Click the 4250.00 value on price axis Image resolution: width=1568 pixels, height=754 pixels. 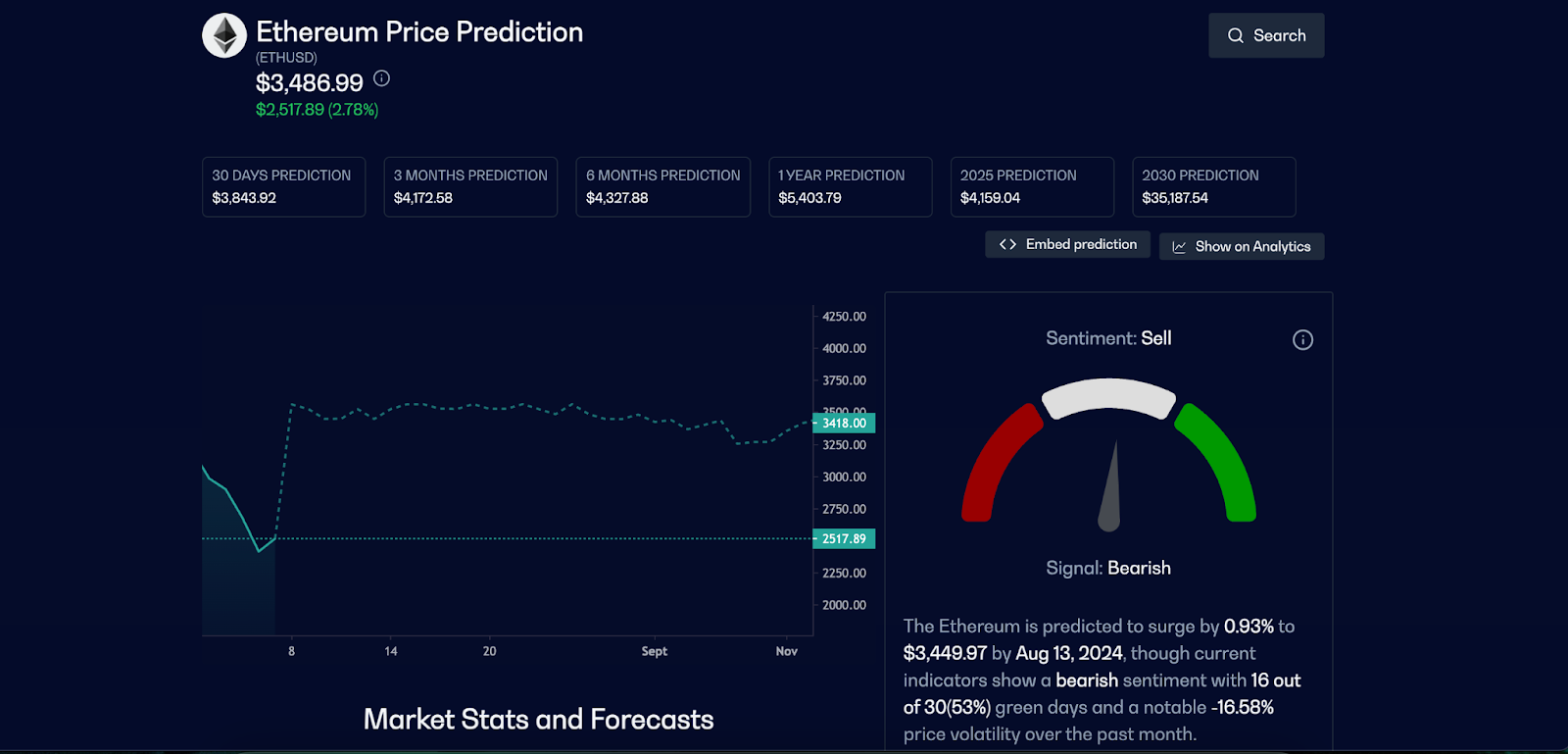845,317
